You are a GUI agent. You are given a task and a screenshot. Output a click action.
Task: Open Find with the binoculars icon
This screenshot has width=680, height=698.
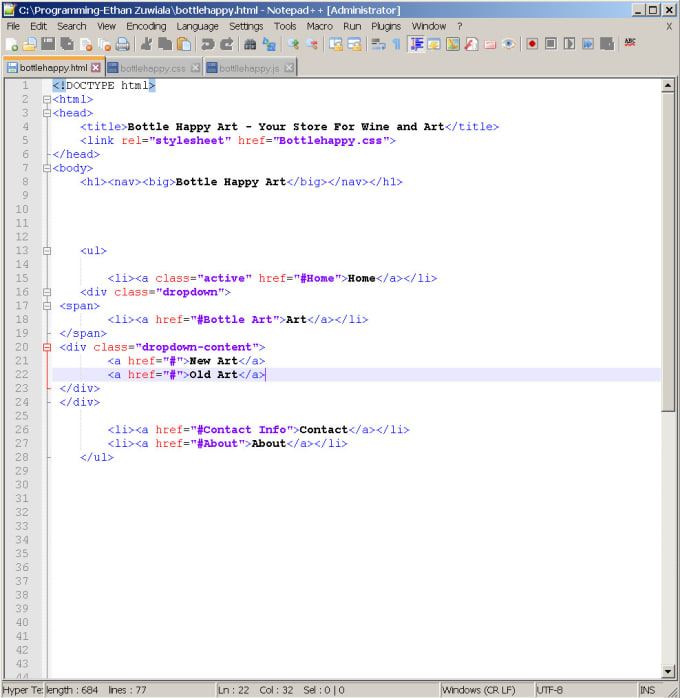click(250, 44)
